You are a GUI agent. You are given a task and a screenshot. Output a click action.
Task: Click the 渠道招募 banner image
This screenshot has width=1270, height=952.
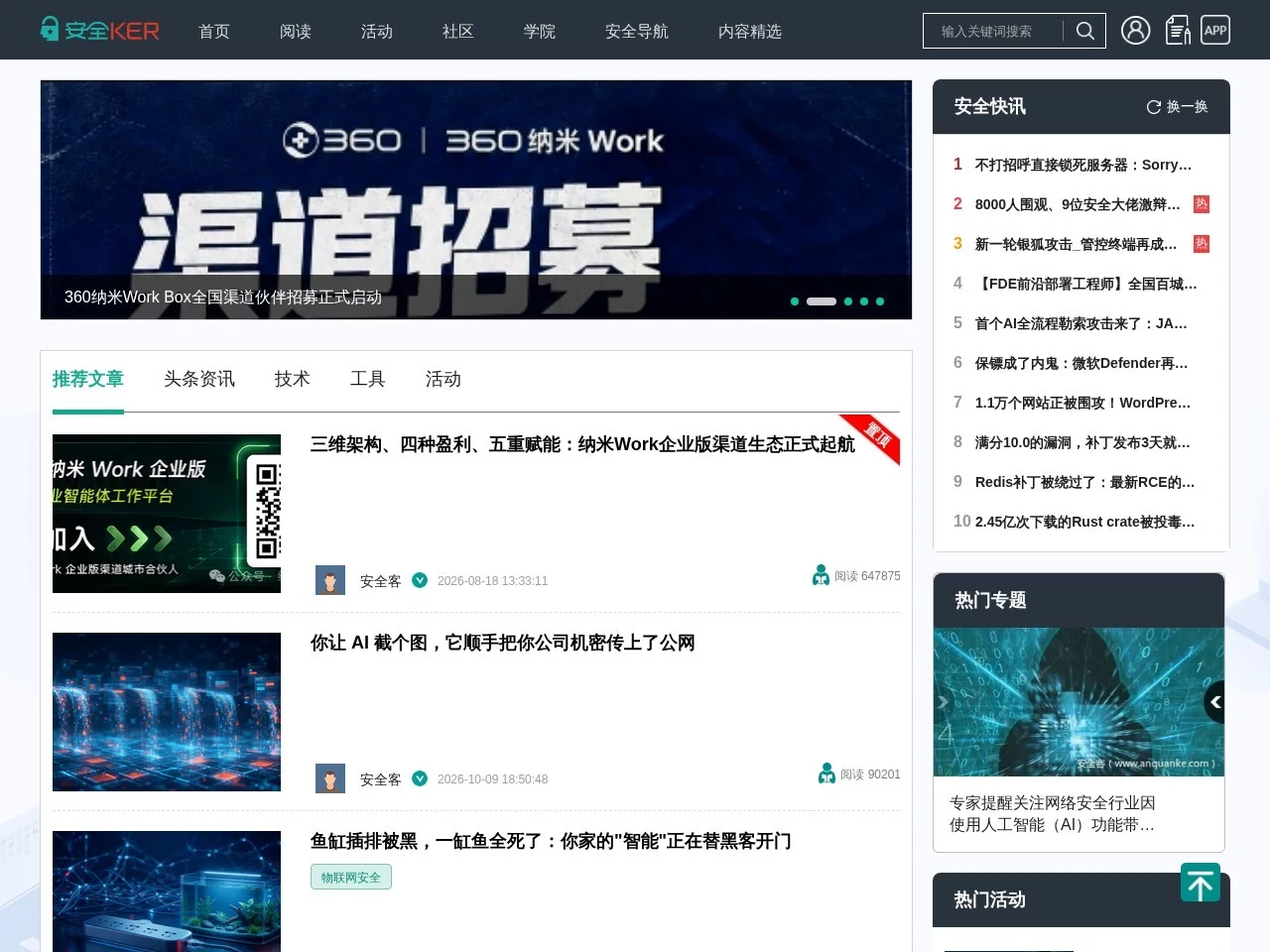pyautogui.click(x=476, y=199)
